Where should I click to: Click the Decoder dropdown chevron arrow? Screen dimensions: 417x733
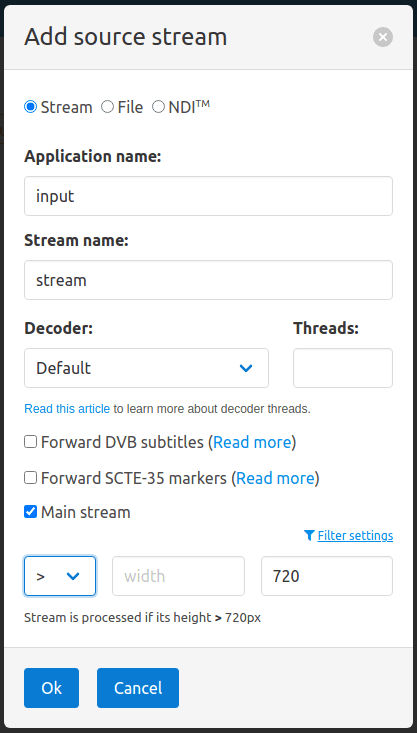(x=246, y=368)
